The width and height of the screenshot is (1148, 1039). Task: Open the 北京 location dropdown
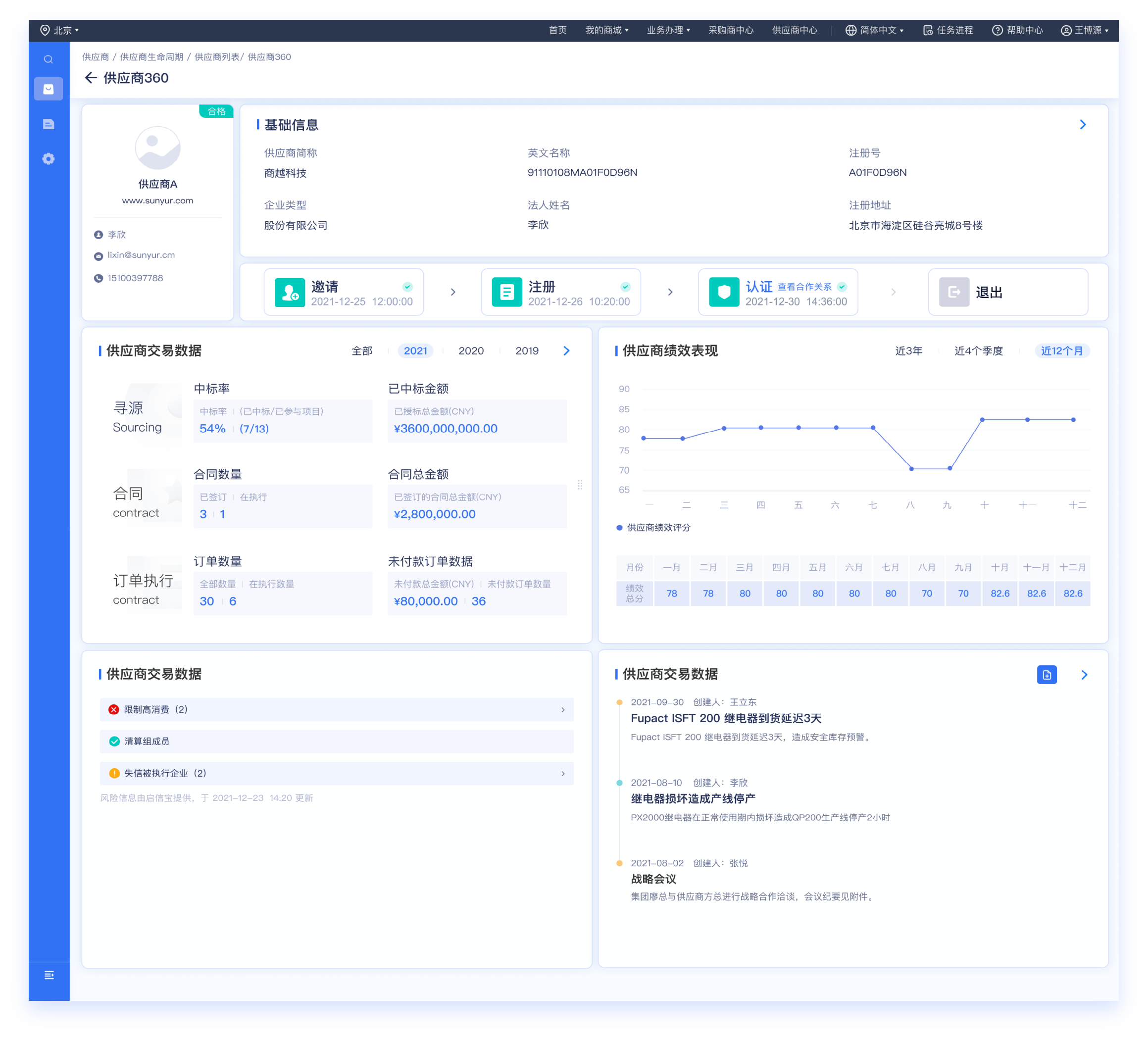(60, 30)
